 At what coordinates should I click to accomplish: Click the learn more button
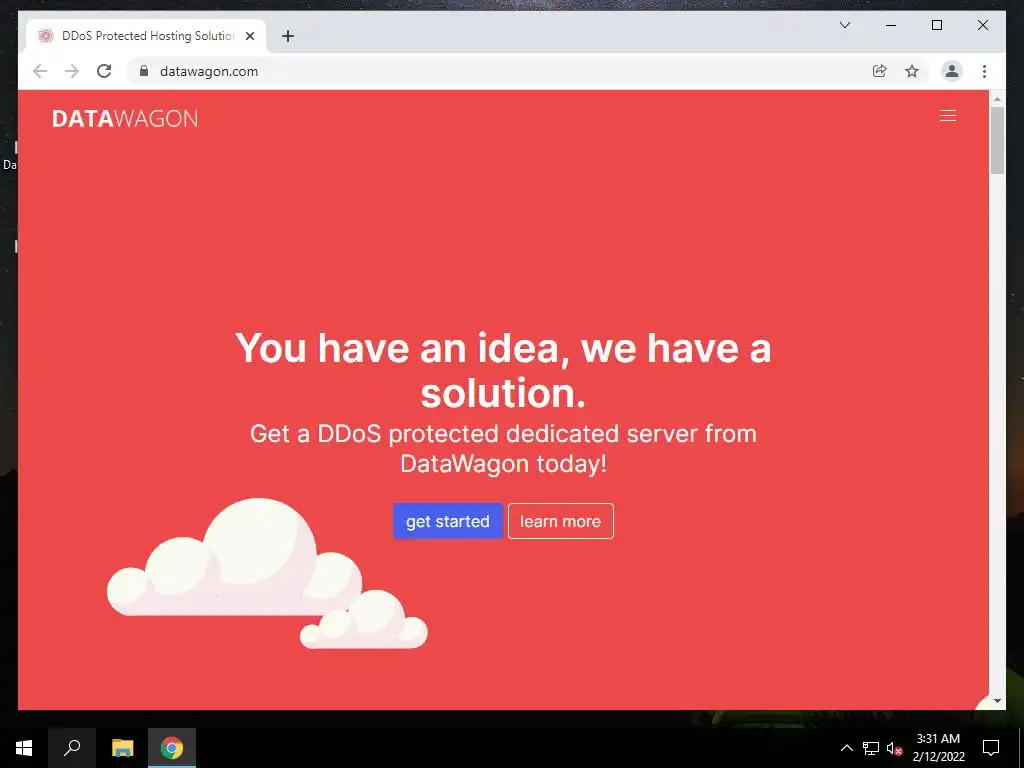(x=560, y=521)
